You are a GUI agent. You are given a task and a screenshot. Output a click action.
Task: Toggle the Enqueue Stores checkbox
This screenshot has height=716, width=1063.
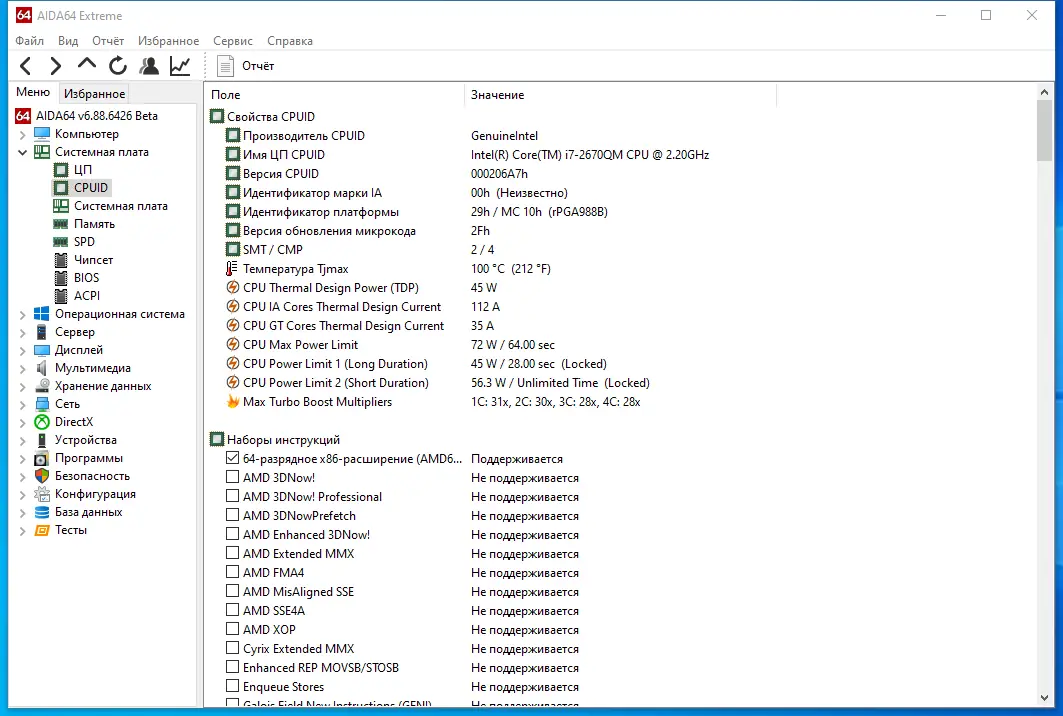tap(233, 686)
